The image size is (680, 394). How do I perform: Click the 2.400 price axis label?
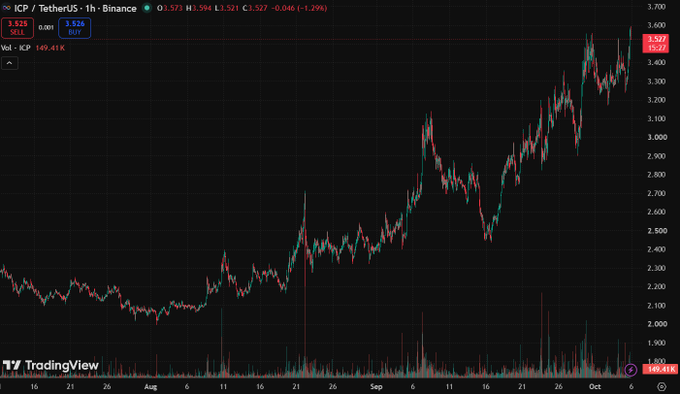(657, 250)
